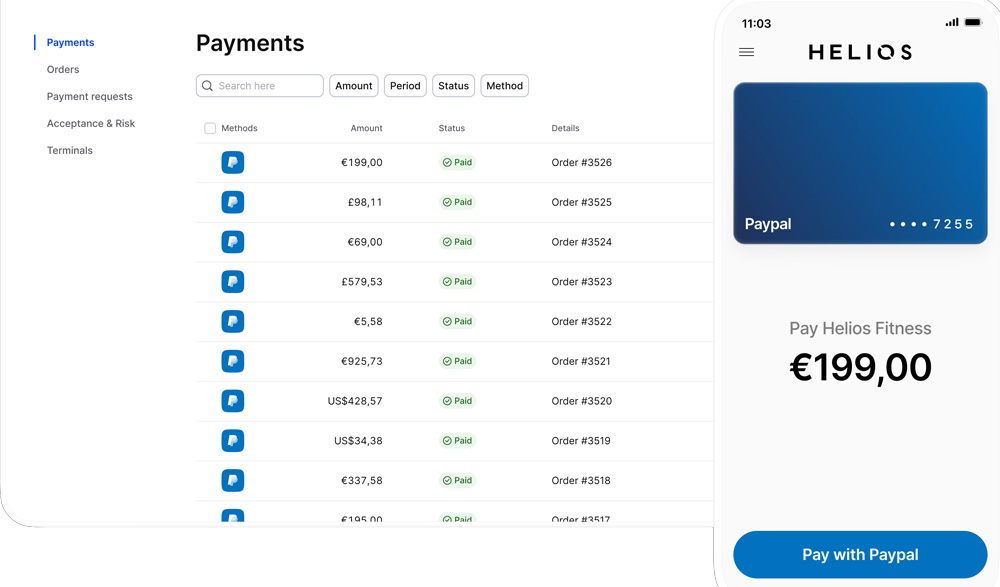This screenshot has height=587, width=1000.
Task: Open the Period filter dropdown
Action: (405, 86)
